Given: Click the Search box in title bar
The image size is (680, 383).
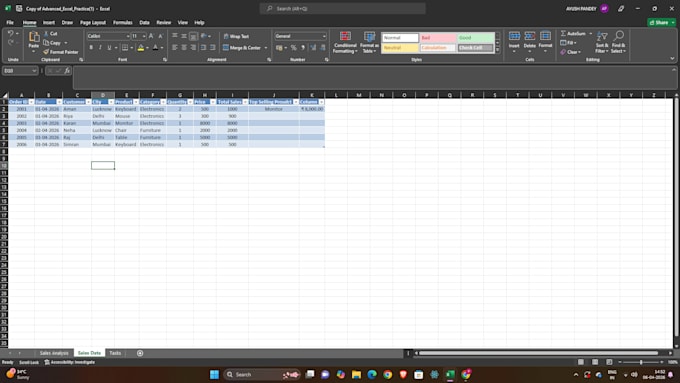Looking at the screenshot, I should 343,8.
